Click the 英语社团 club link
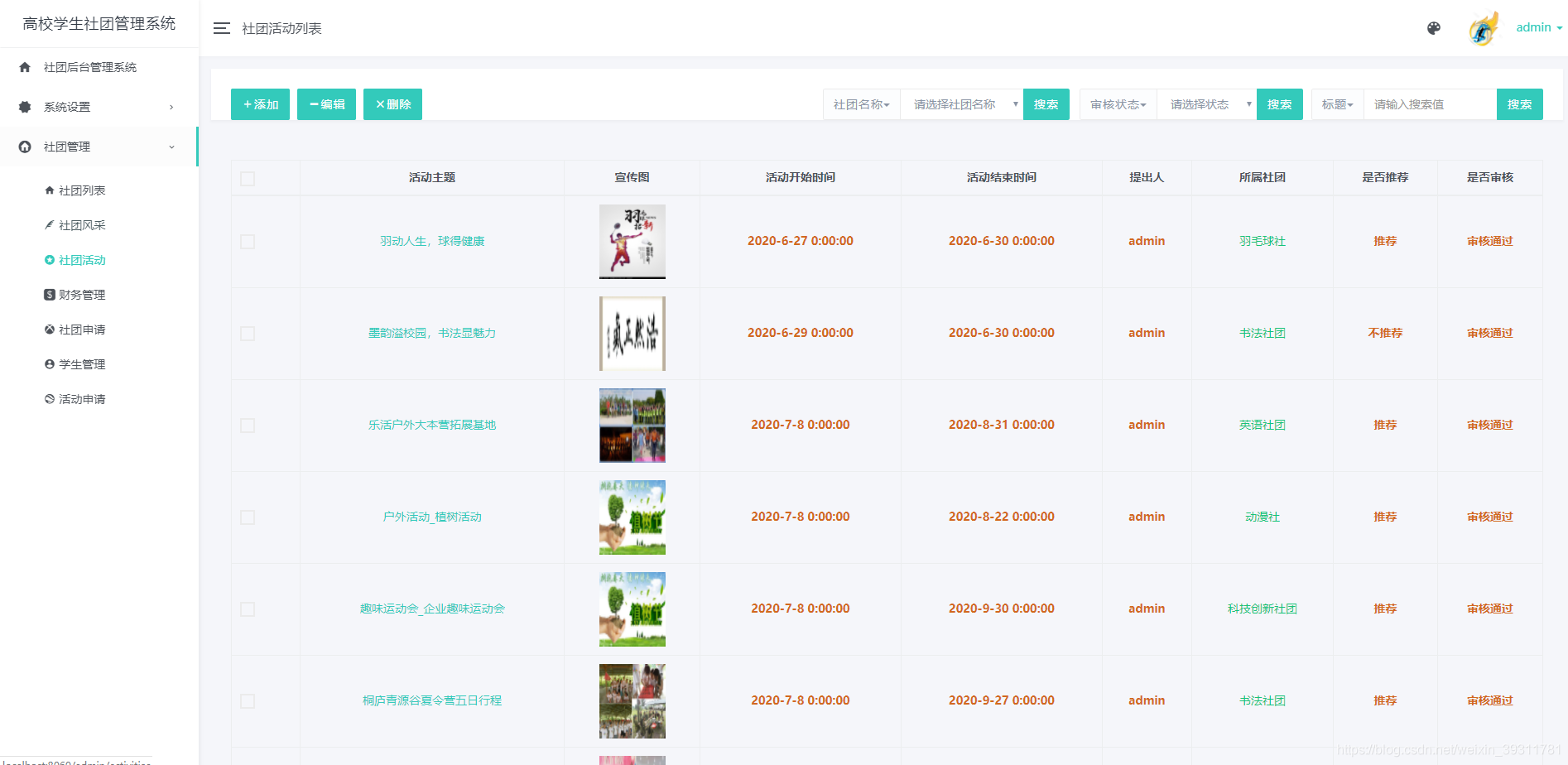 pyautogui.click(x=1263, y=425)
